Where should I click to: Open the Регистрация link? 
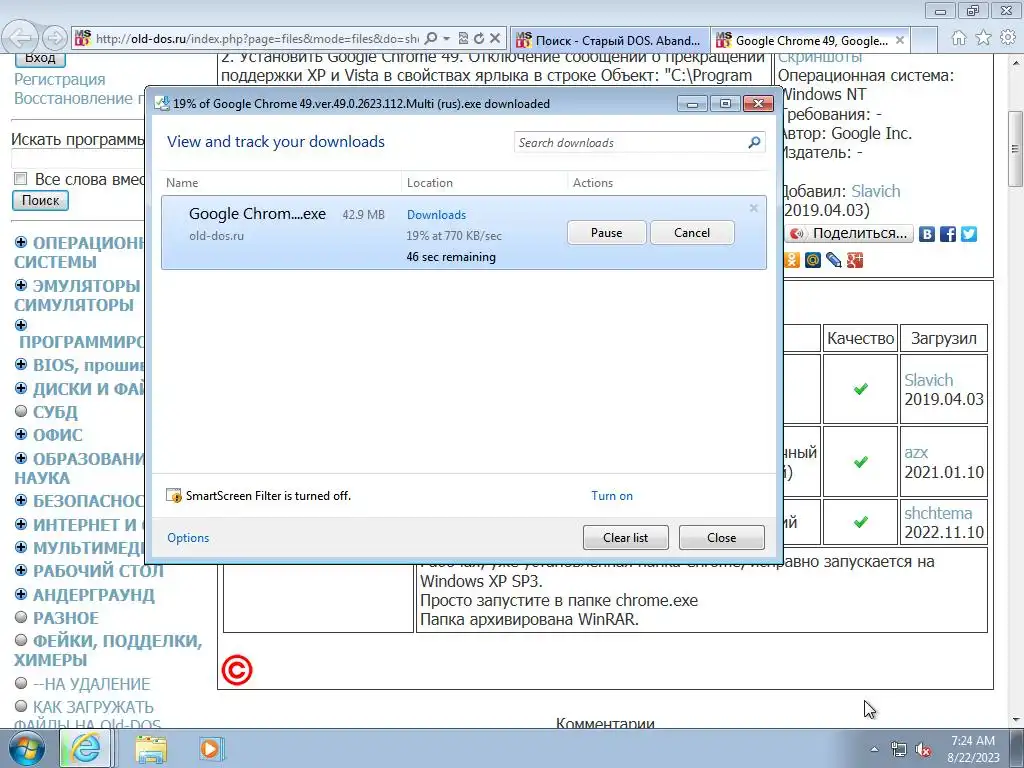click(59, 80)
